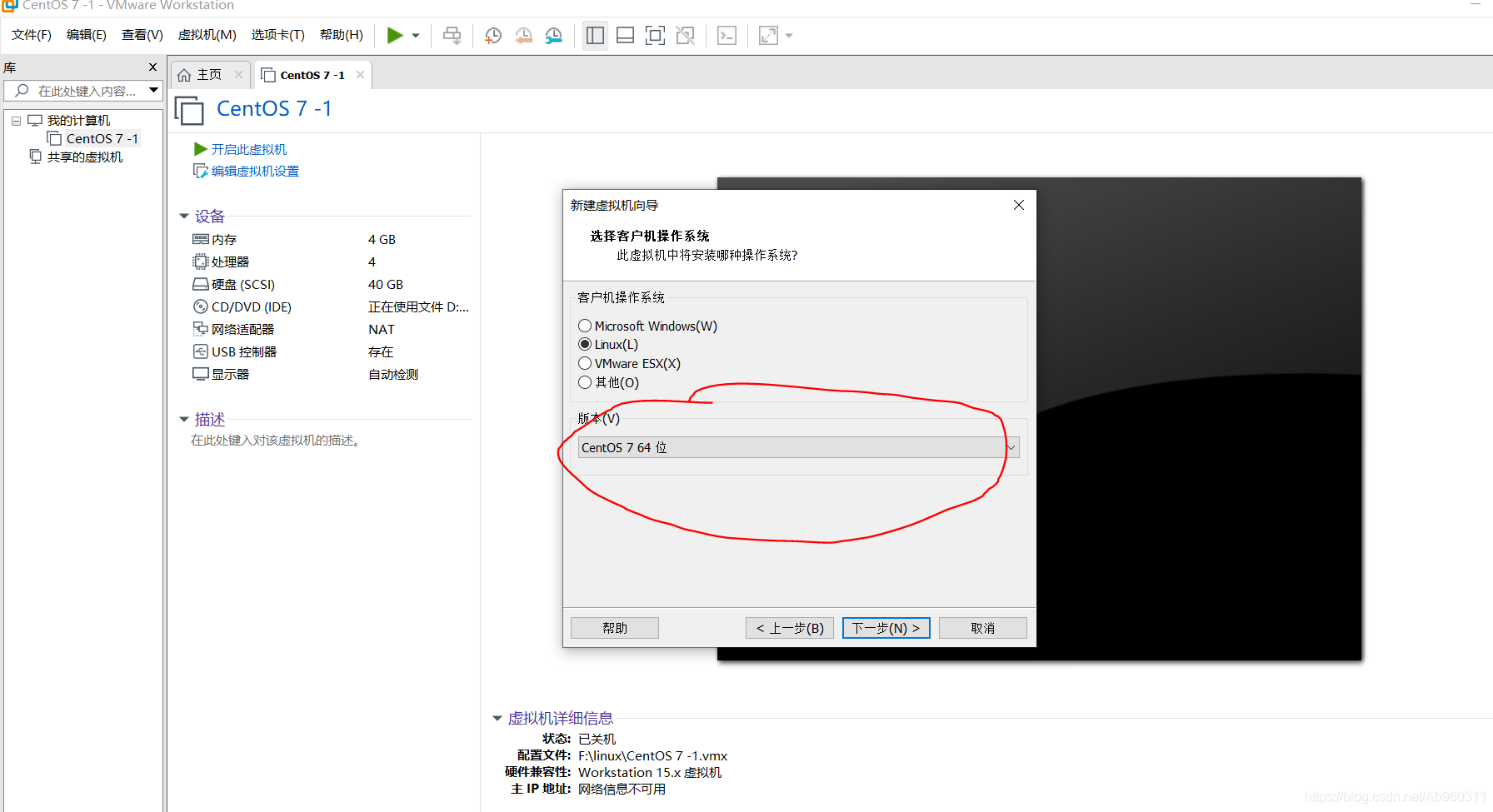This screenshot has width=1493, height=812.
Task: Click the Unity mode icon
Action: click(x=686, y=35)
